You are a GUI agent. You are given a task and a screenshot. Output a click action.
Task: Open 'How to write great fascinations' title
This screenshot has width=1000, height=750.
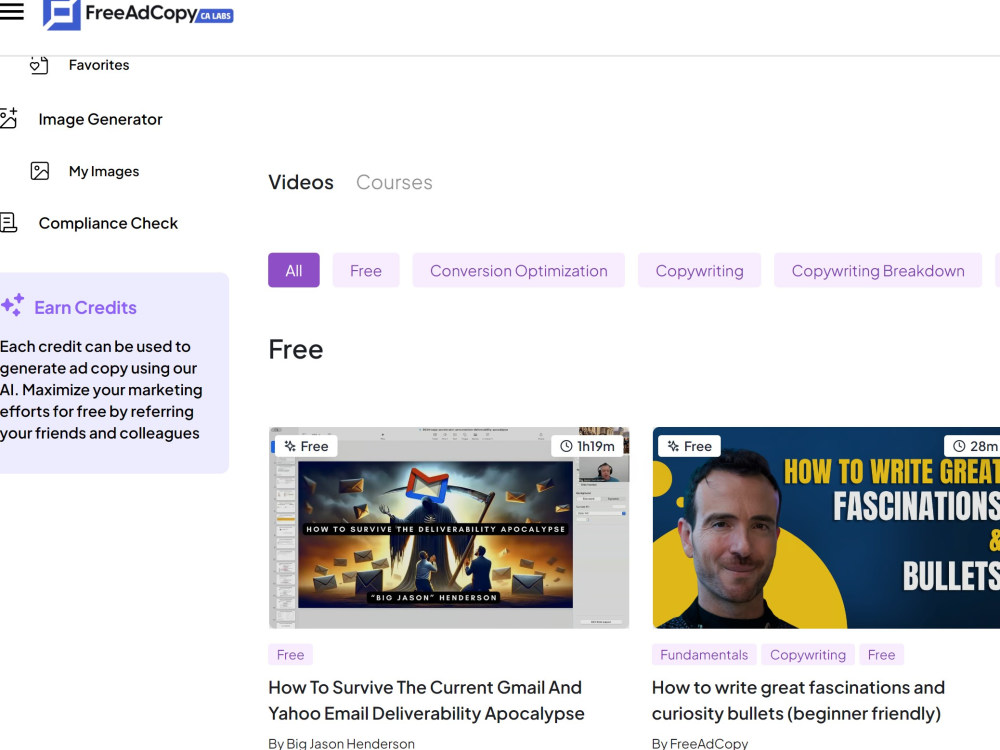tap(798, 700)
